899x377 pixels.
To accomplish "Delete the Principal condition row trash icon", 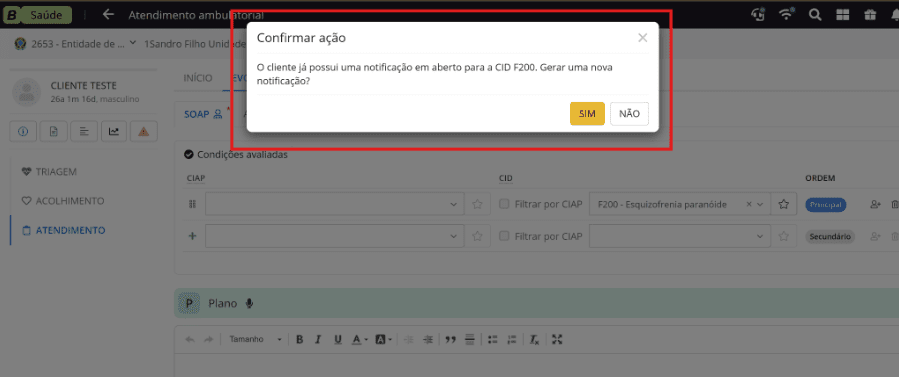I will [x=894, y=204].
